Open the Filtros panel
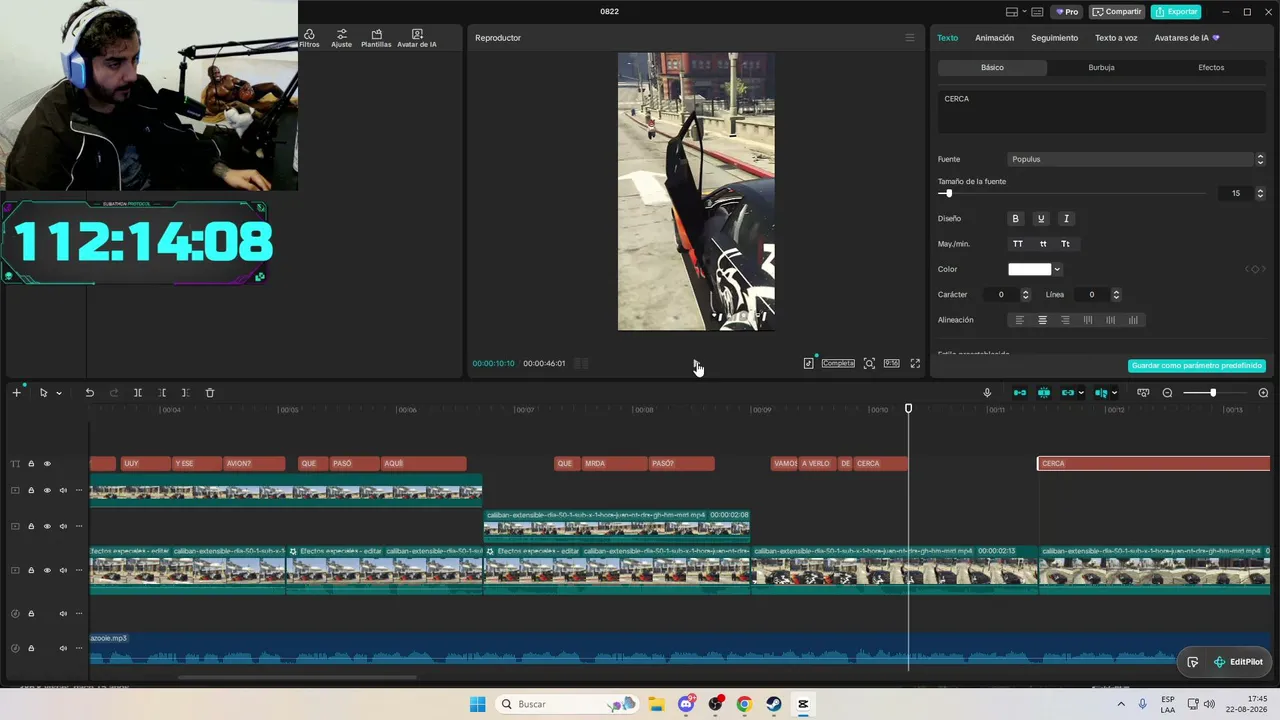 click(309, 38)
